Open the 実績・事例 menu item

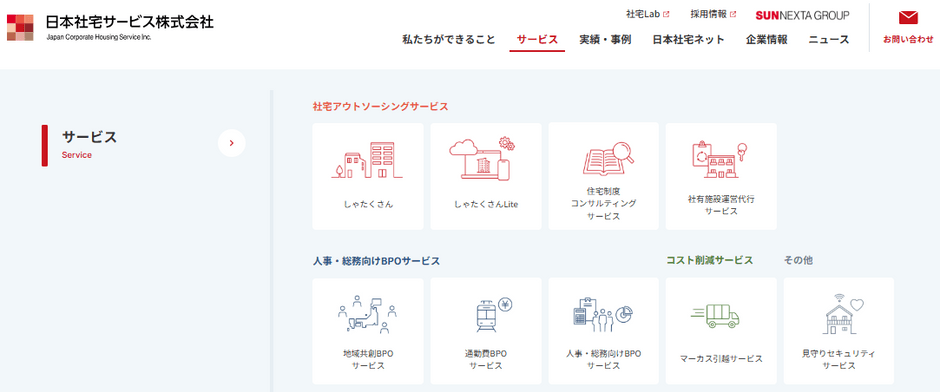tap(605, 40)
